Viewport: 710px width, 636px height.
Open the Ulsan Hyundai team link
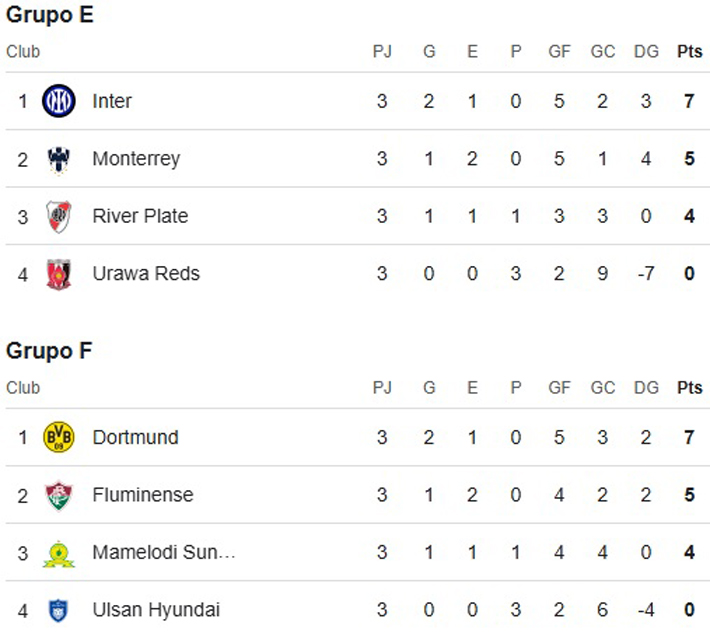[x=156, y=610]
